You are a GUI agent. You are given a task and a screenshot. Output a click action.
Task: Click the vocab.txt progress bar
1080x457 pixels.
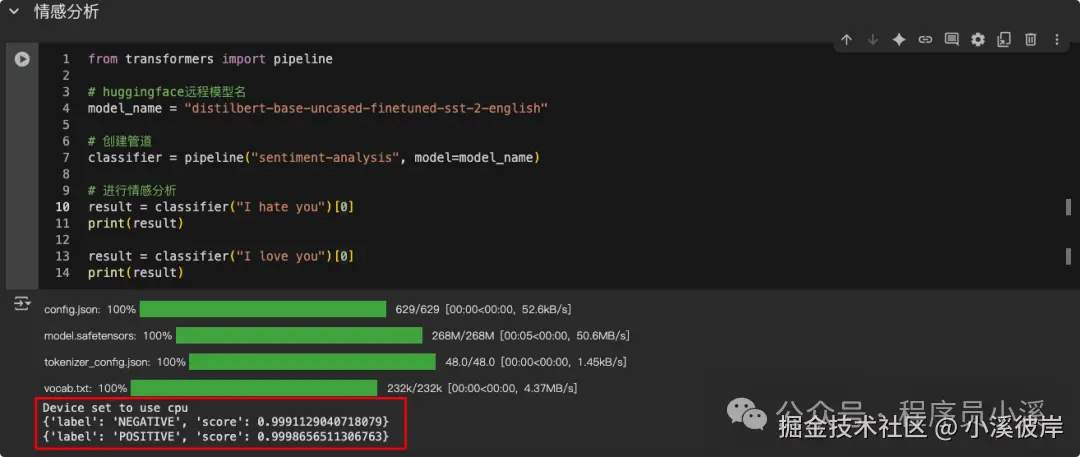(x=254, y=388)
